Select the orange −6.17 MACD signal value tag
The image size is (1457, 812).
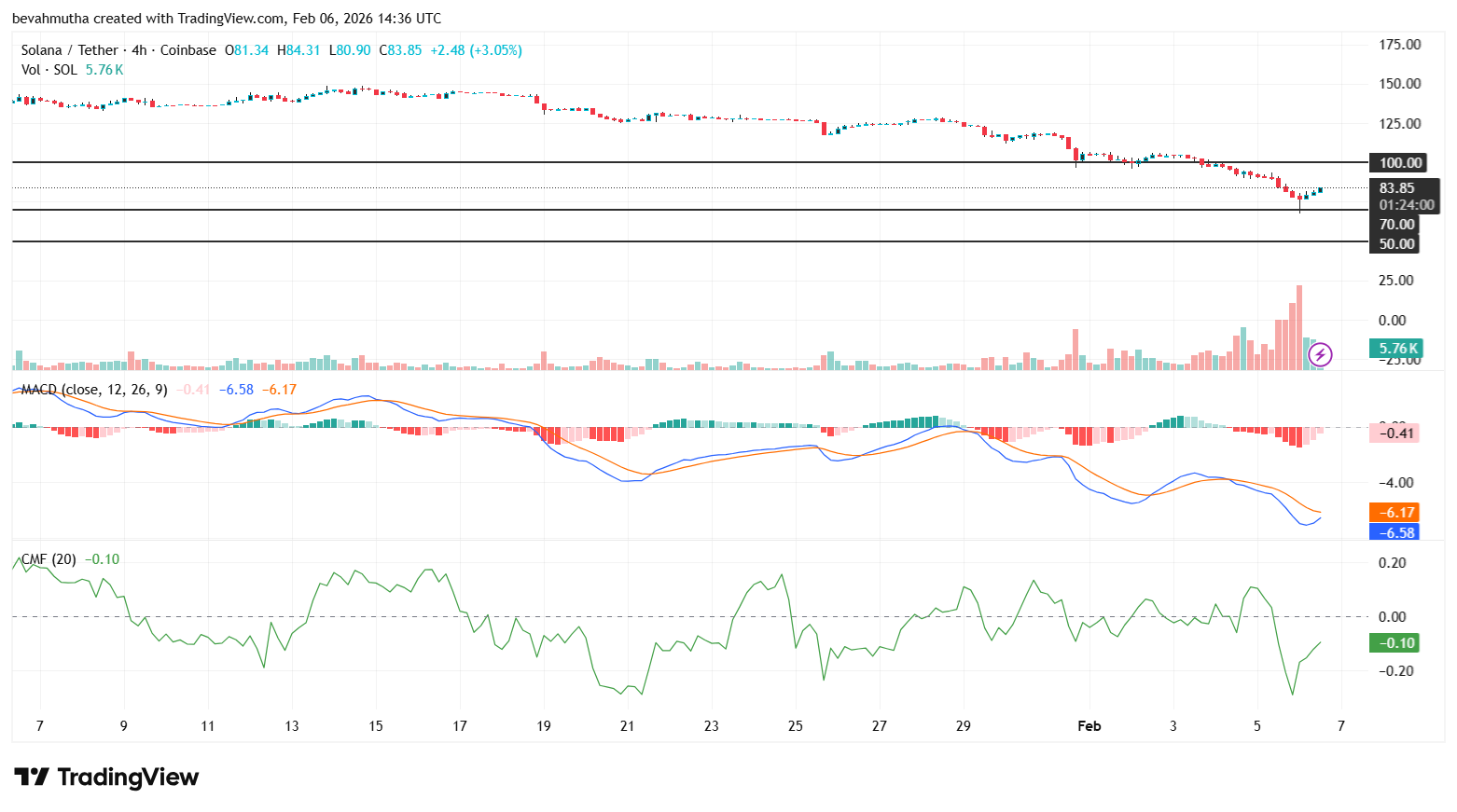pyautogui.click(x=1395, y=512)
